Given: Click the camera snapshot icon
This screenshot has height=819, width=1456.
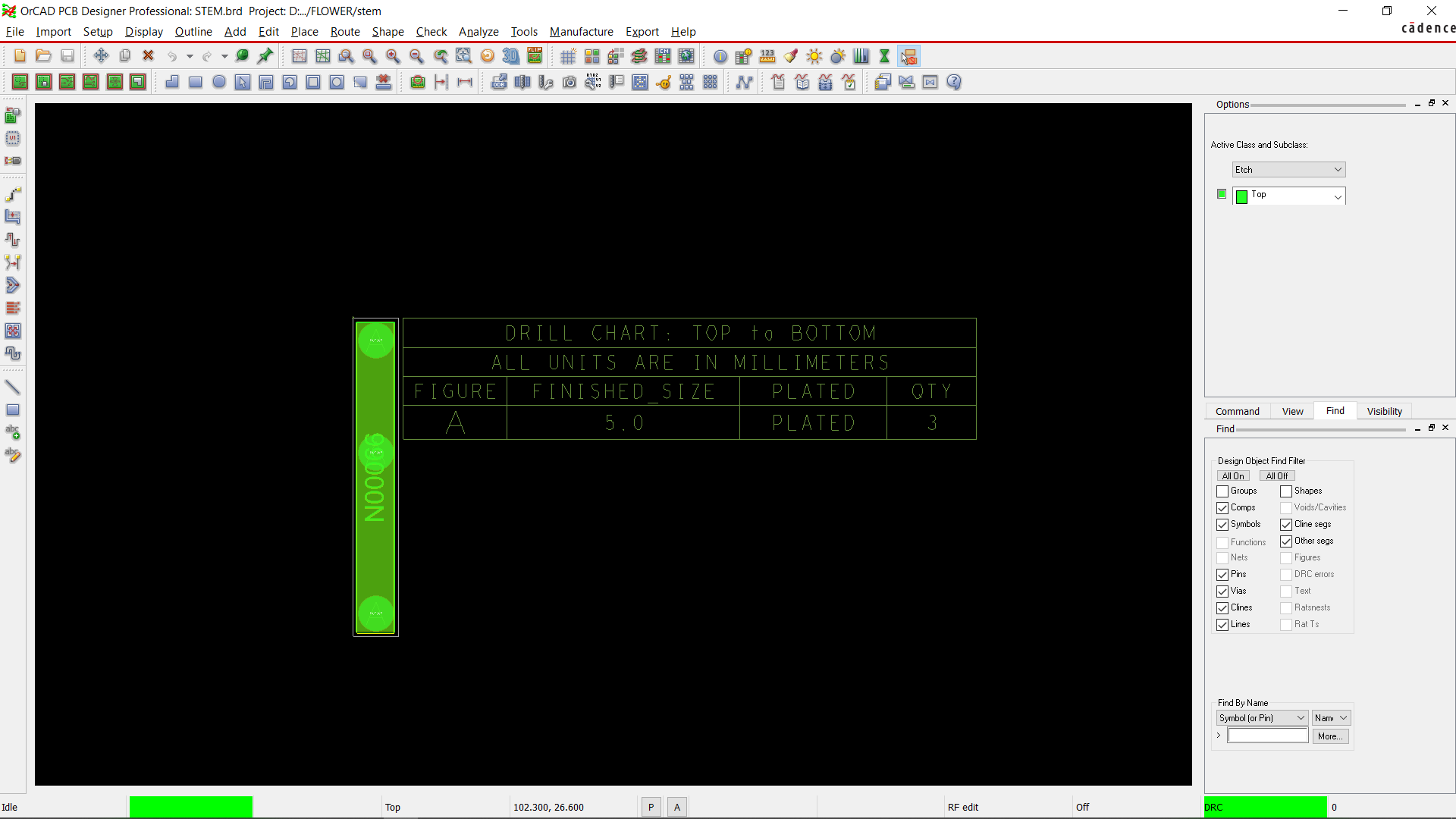Looking at the screenshot, I should pos(570,83).
